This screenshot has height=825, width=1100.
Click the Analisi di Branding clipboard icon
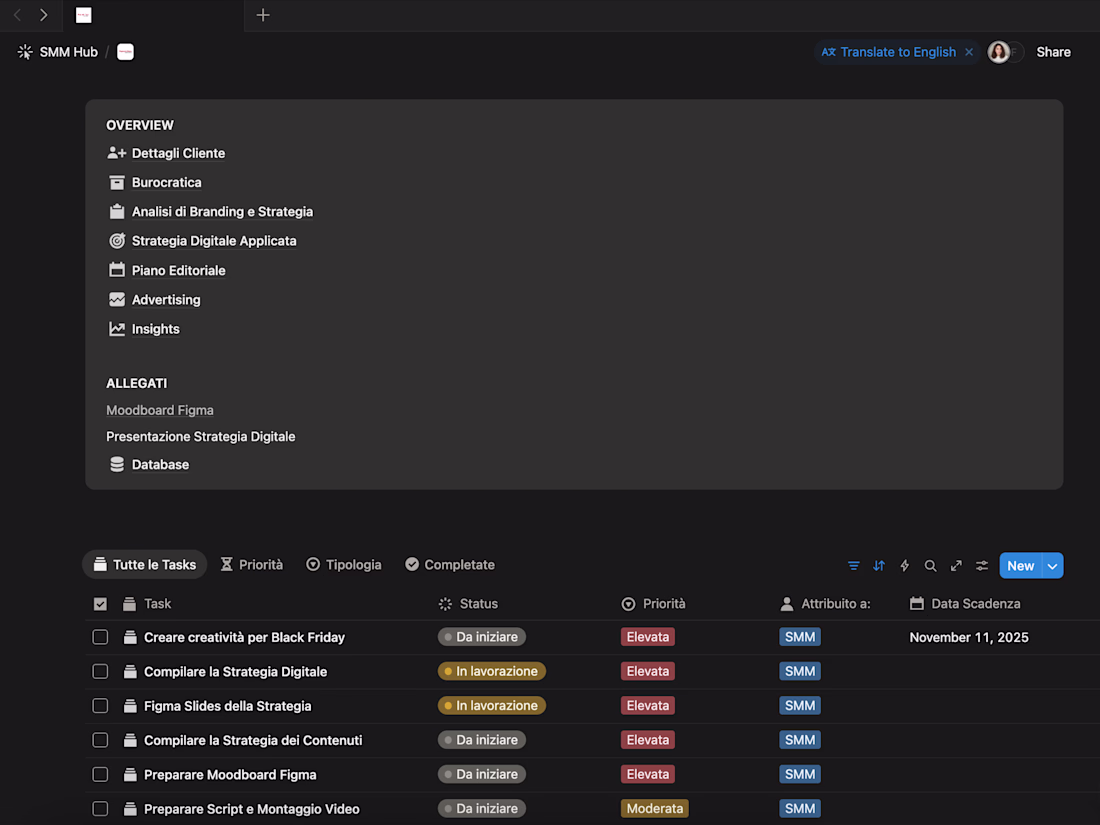coord(116,211)
